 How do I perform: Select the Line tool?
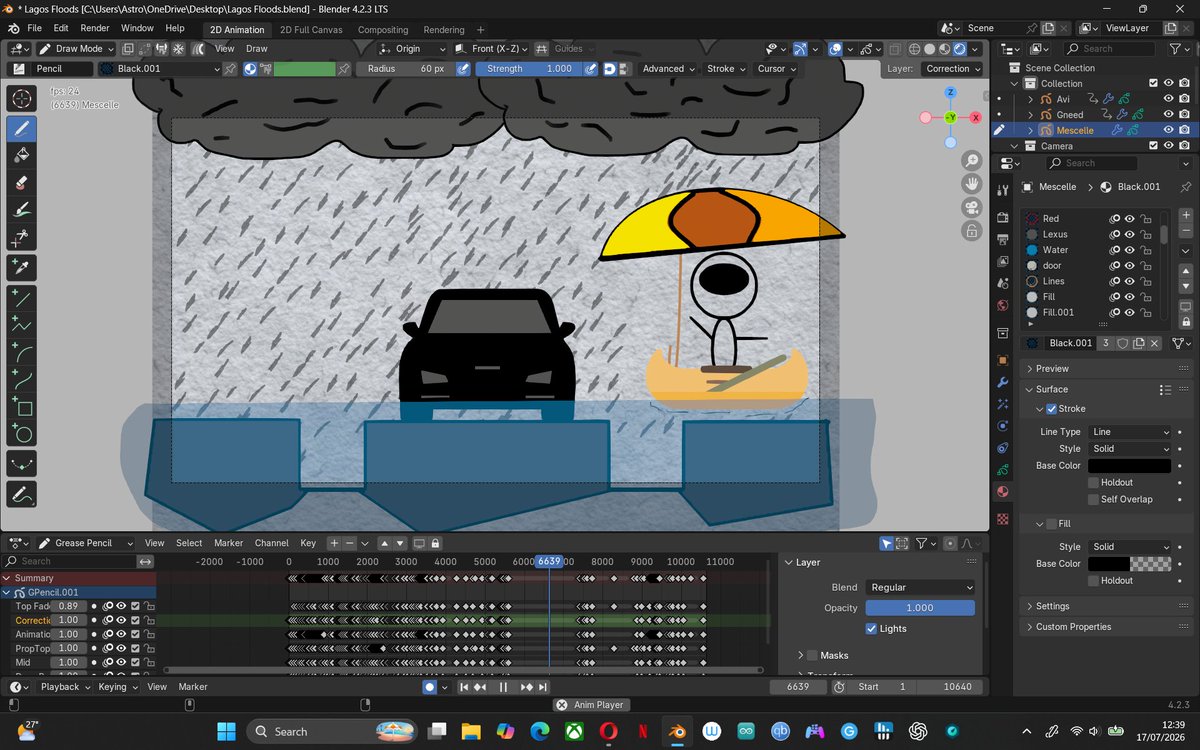pos(22,298)
